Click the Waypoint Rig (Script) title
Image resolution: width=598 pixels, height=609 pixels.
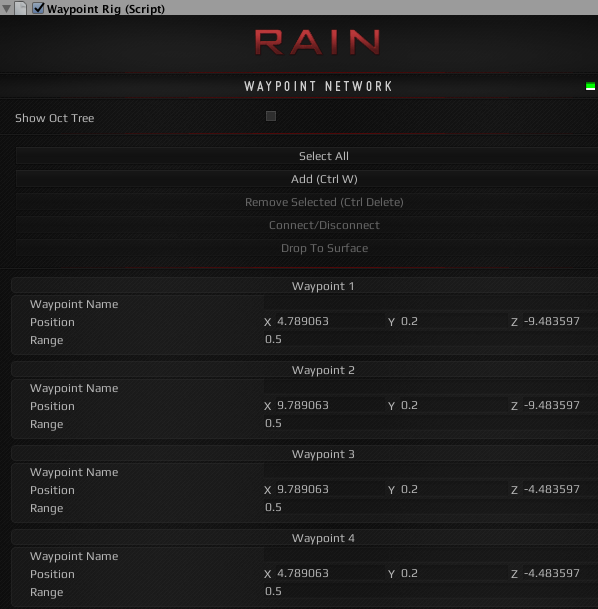pyautogui.click(x=106, y=9)
